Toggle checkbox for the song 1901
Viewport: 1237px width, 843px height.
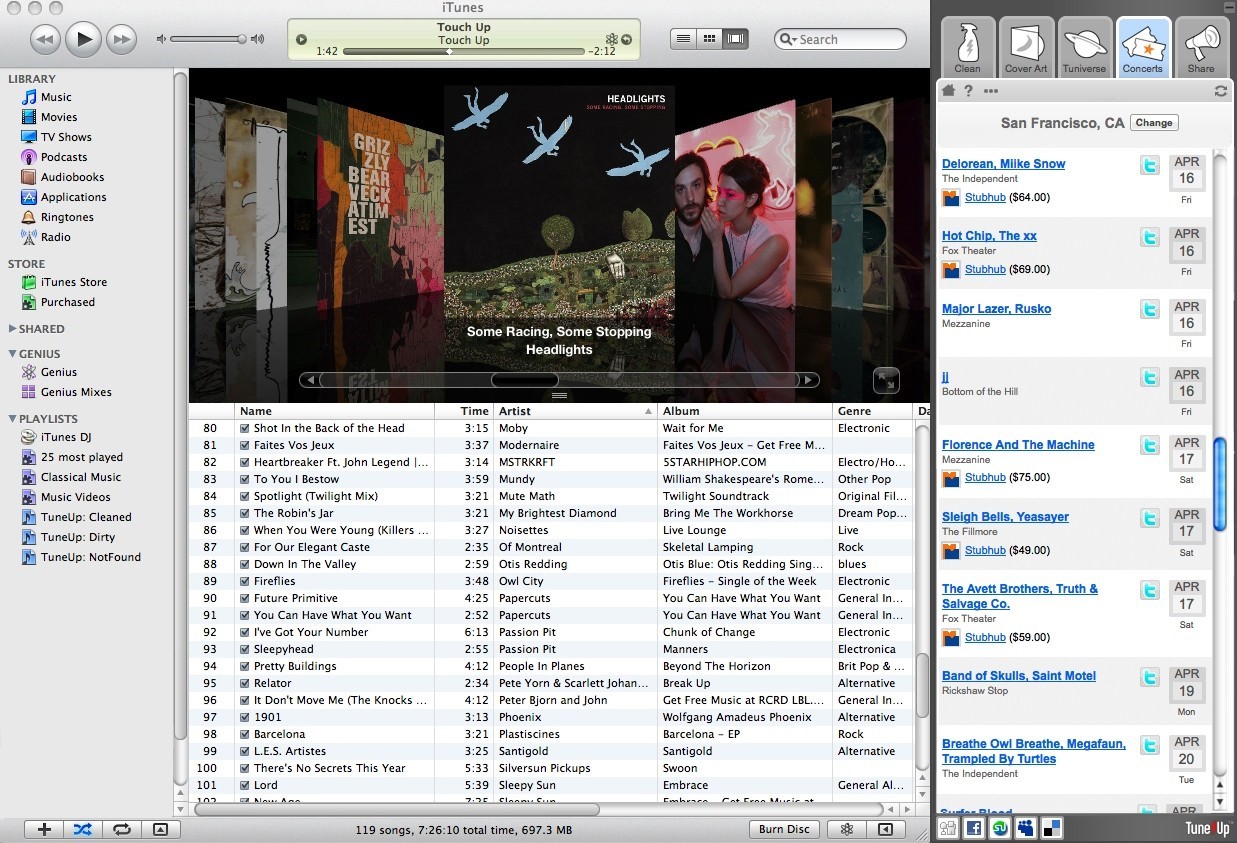(x=244, y=717)
